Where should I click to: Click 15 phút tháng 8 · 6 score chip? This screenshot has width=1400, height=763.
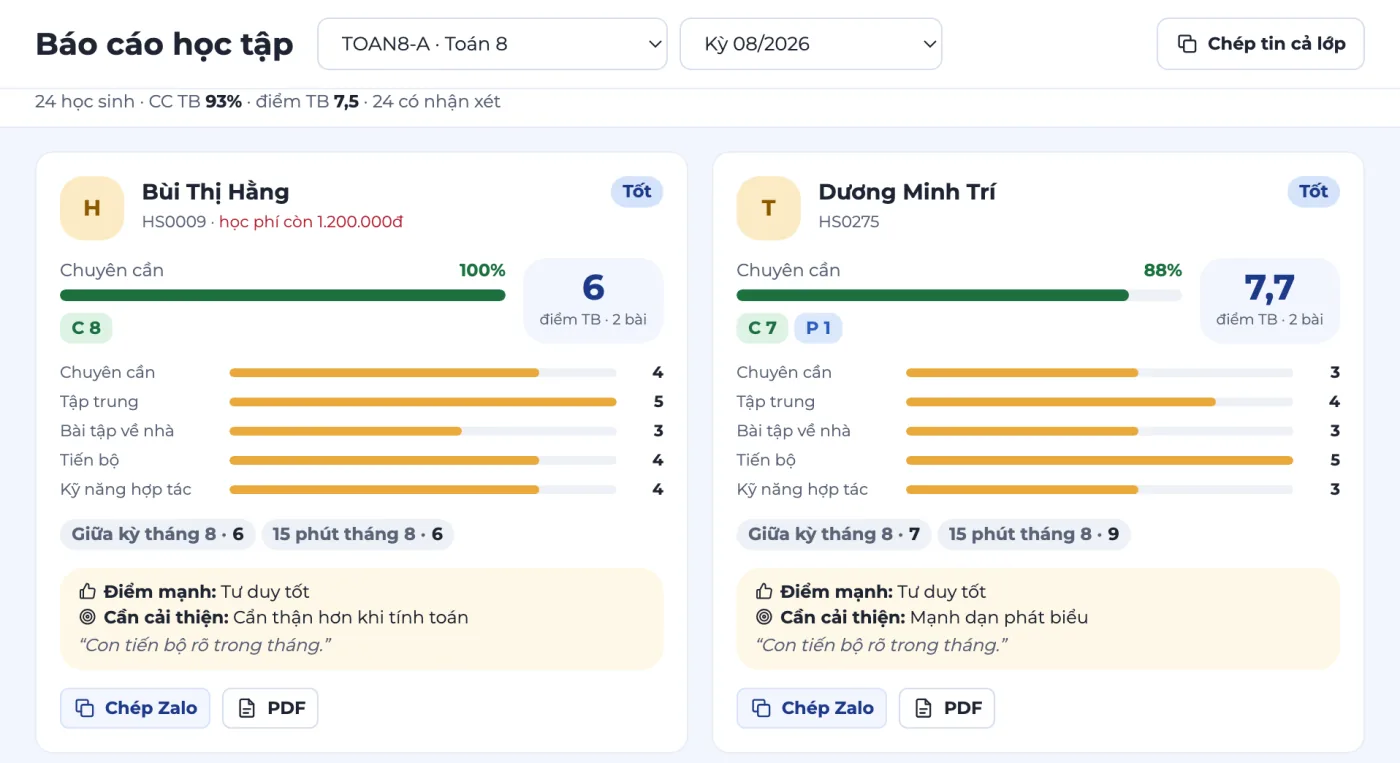(358, 534)
